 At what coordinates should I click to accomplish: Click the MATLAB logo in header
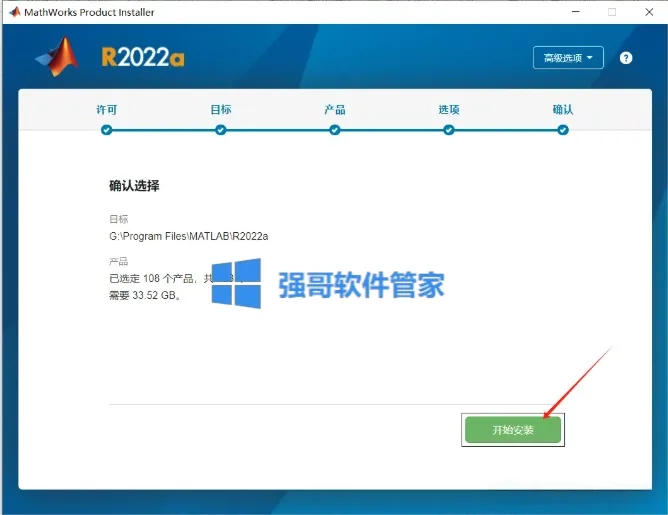[57, 57]
